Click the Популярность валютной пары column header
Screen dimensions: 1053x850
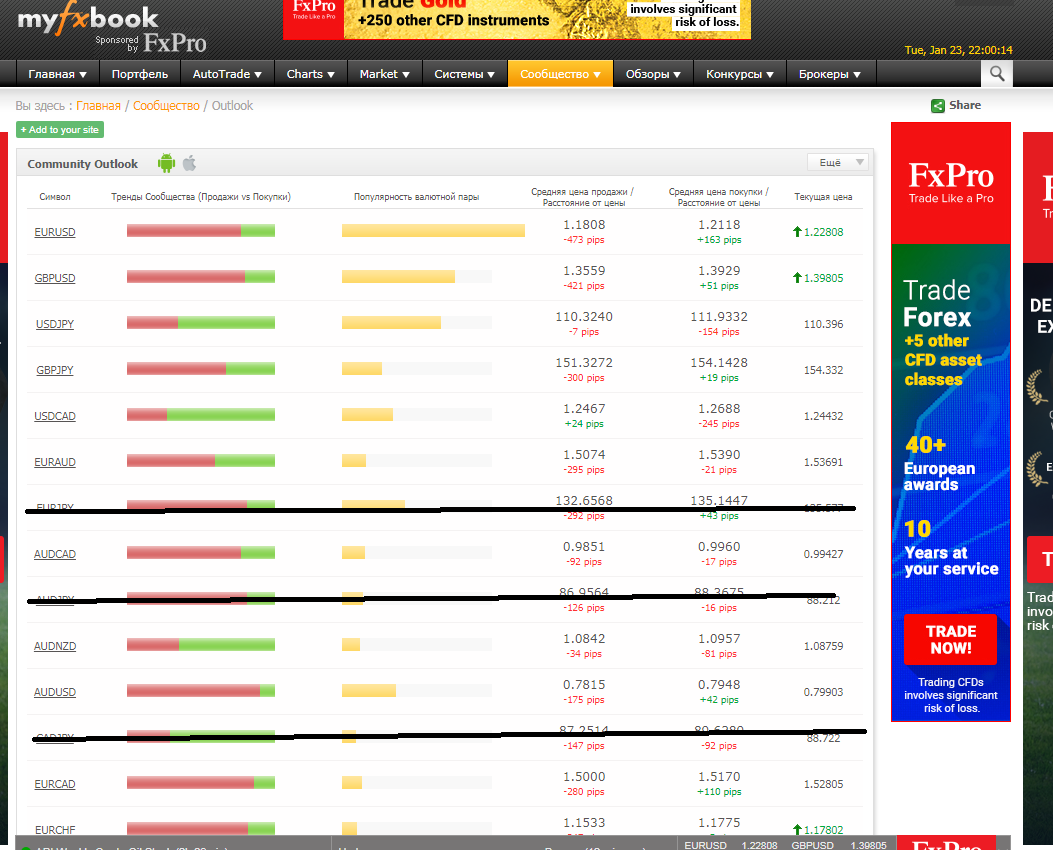(416, 197)
